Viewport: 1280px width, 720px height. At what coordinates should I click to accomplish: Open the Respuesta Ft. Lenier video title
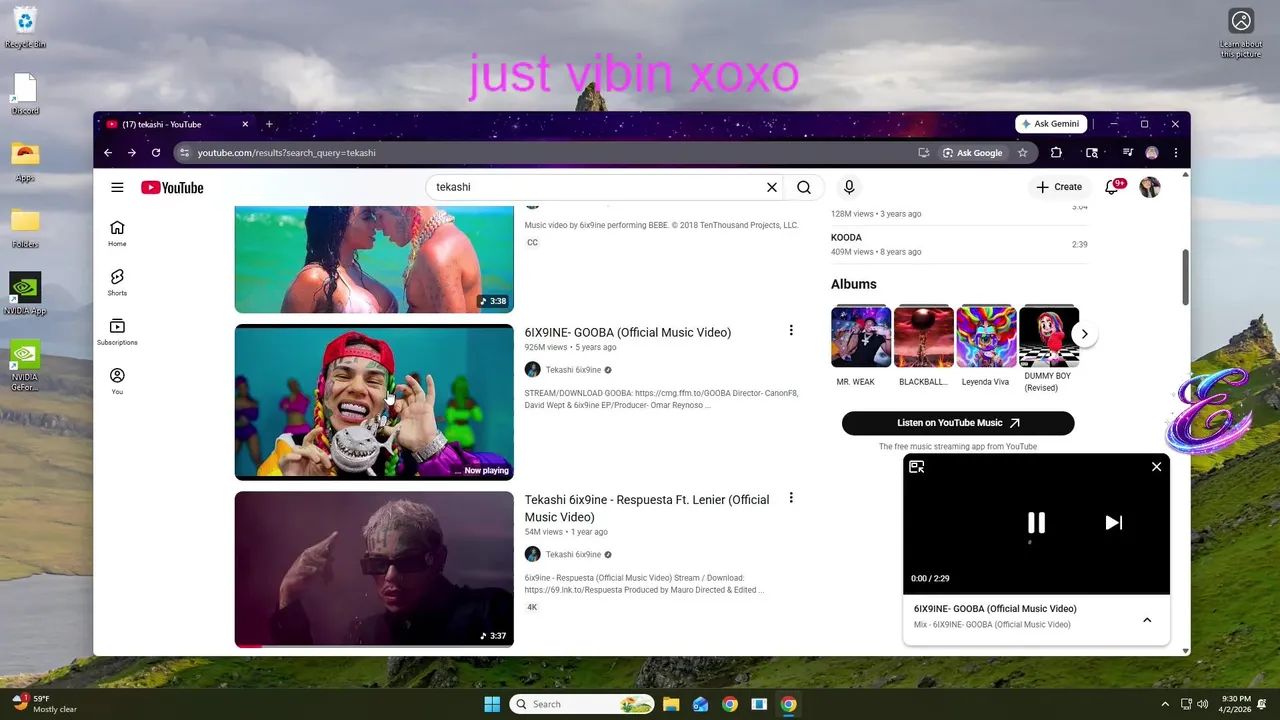(x=647, y=508)
